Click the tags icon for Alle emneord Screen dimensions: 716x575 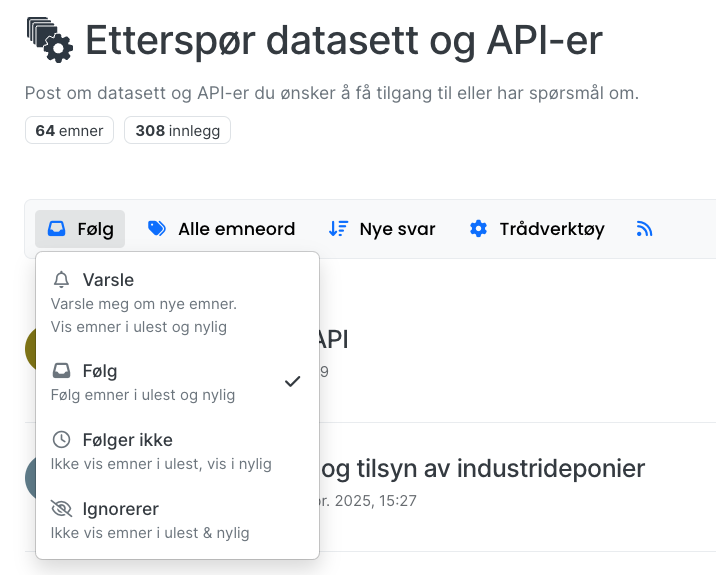(x=156, y=229)
